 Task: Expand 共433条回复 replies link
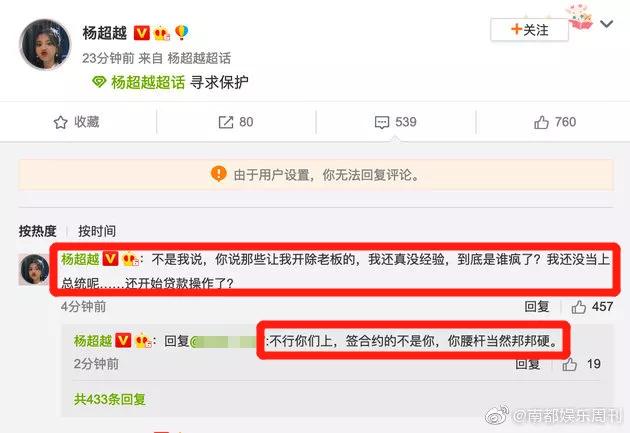(109, 399)
